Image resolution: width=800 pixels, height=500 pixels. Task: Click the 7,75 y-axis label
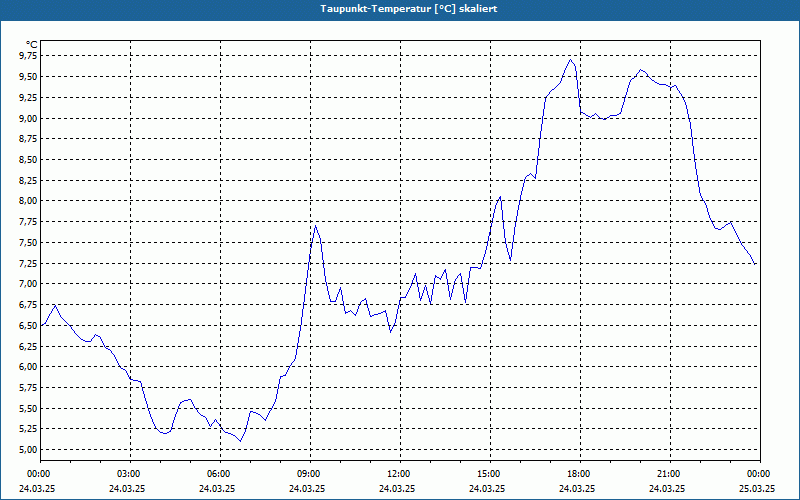pyautogui.click(x=29, y=222)
